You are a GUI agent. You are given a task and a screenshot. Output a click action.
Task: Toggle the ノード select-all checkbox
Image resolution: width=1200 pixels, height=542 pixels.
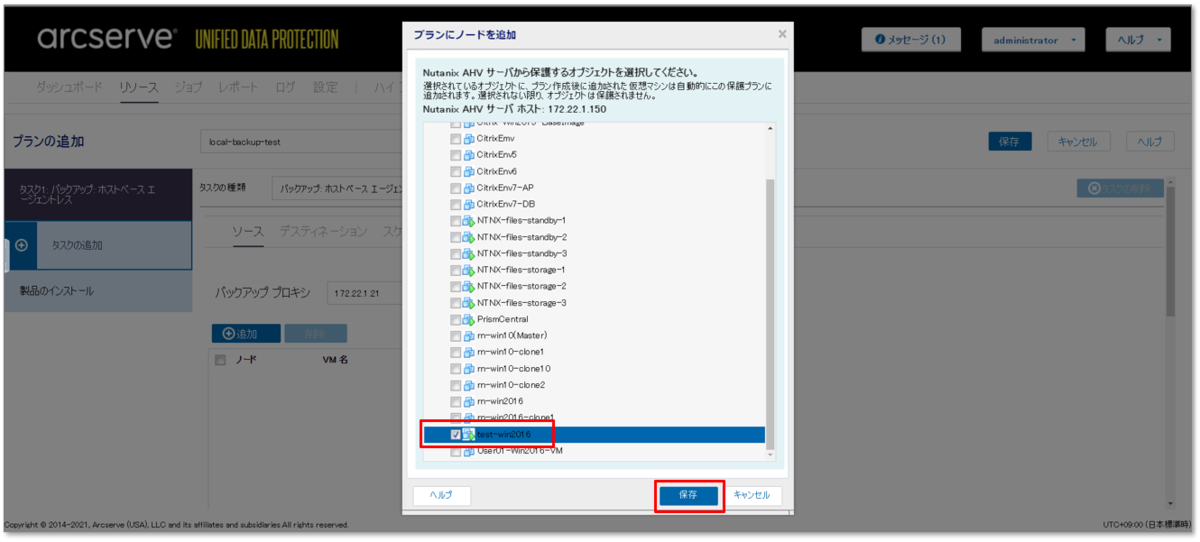tap(220, 360)
